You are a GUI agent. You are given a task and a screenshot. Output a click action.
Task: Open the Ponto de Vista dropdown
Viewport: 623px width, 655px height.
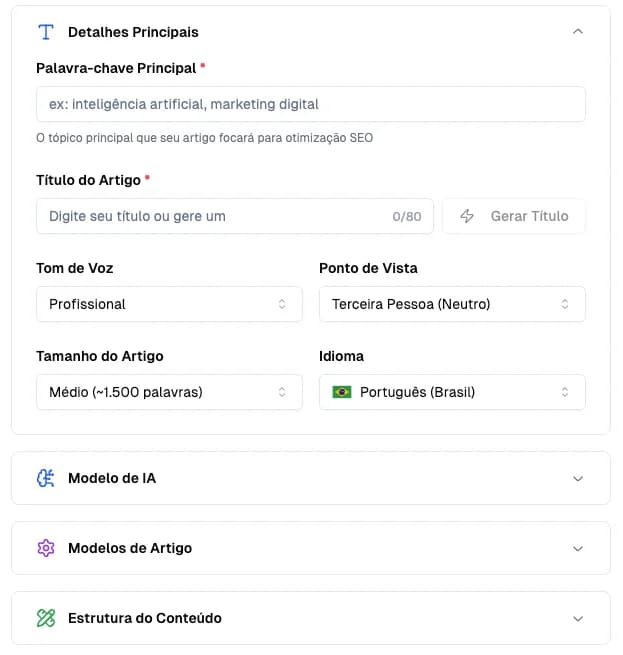(452, 304)
